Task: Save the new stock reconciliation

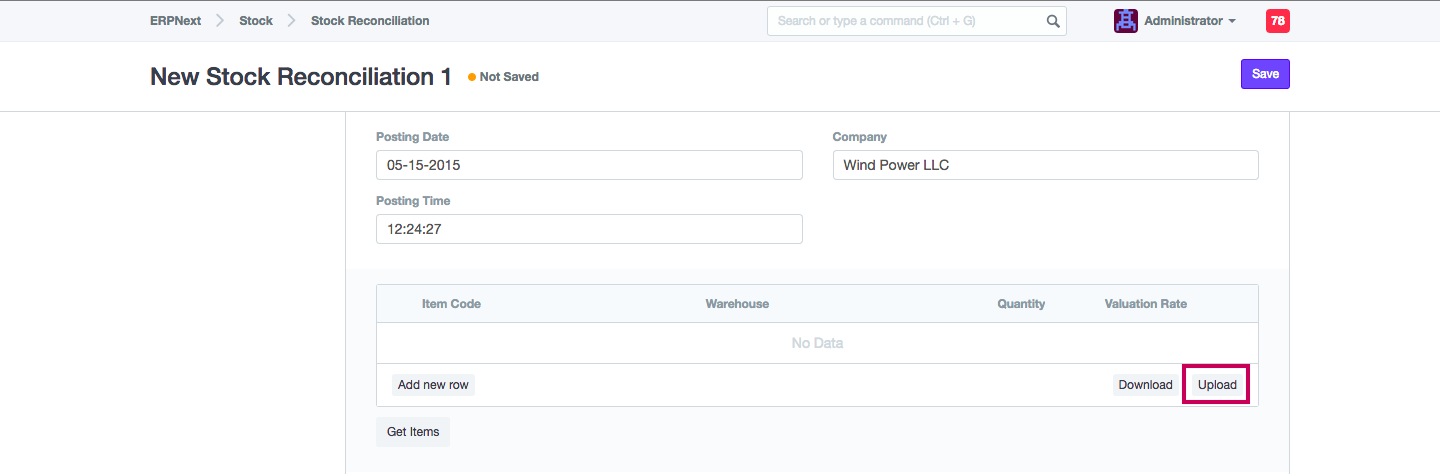Action: click(1265, 74)
